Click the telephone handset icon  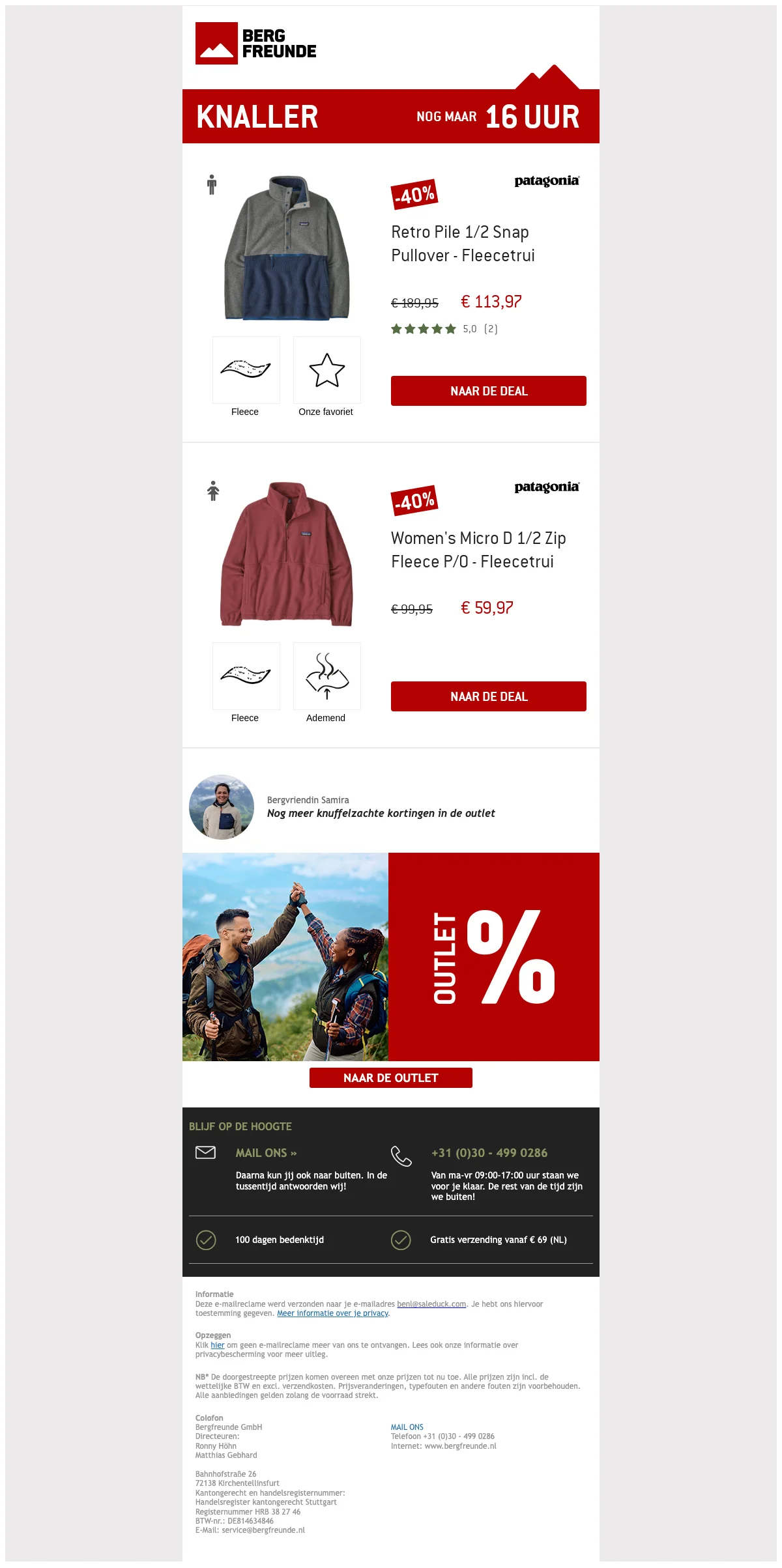tap(401, 1156)
